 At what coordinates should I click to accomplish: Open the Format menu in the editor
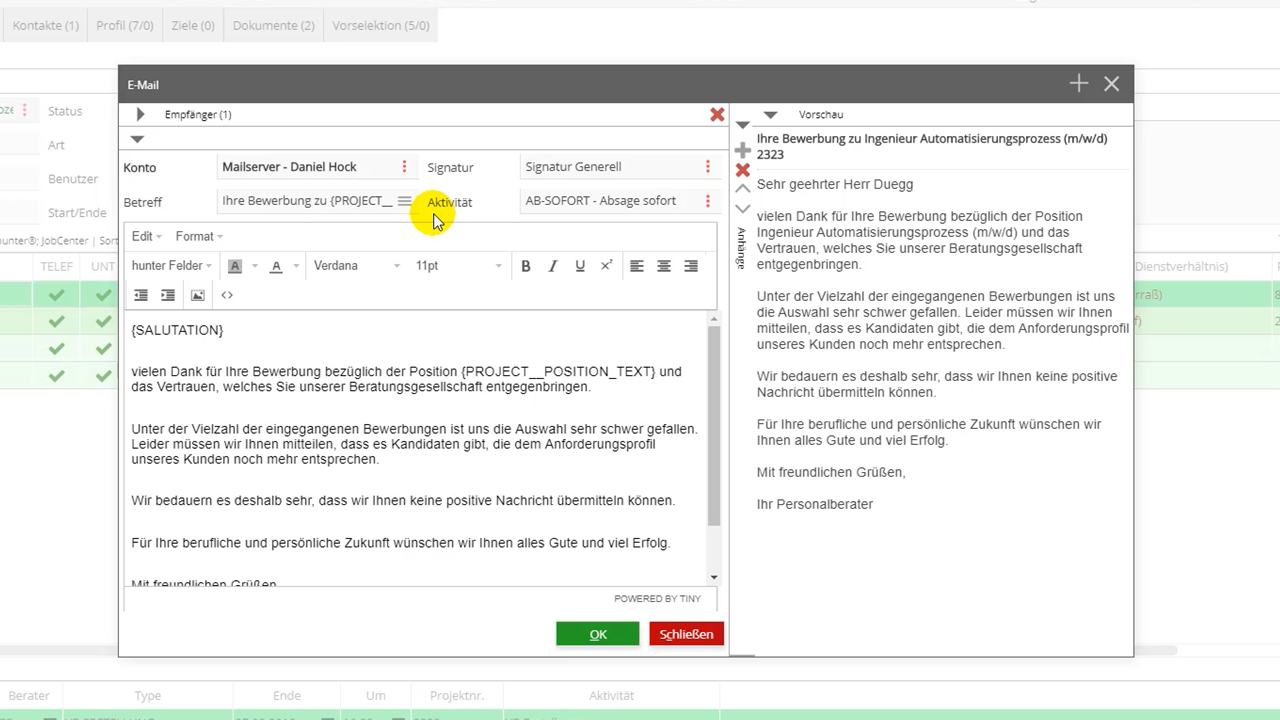(199, 236)
